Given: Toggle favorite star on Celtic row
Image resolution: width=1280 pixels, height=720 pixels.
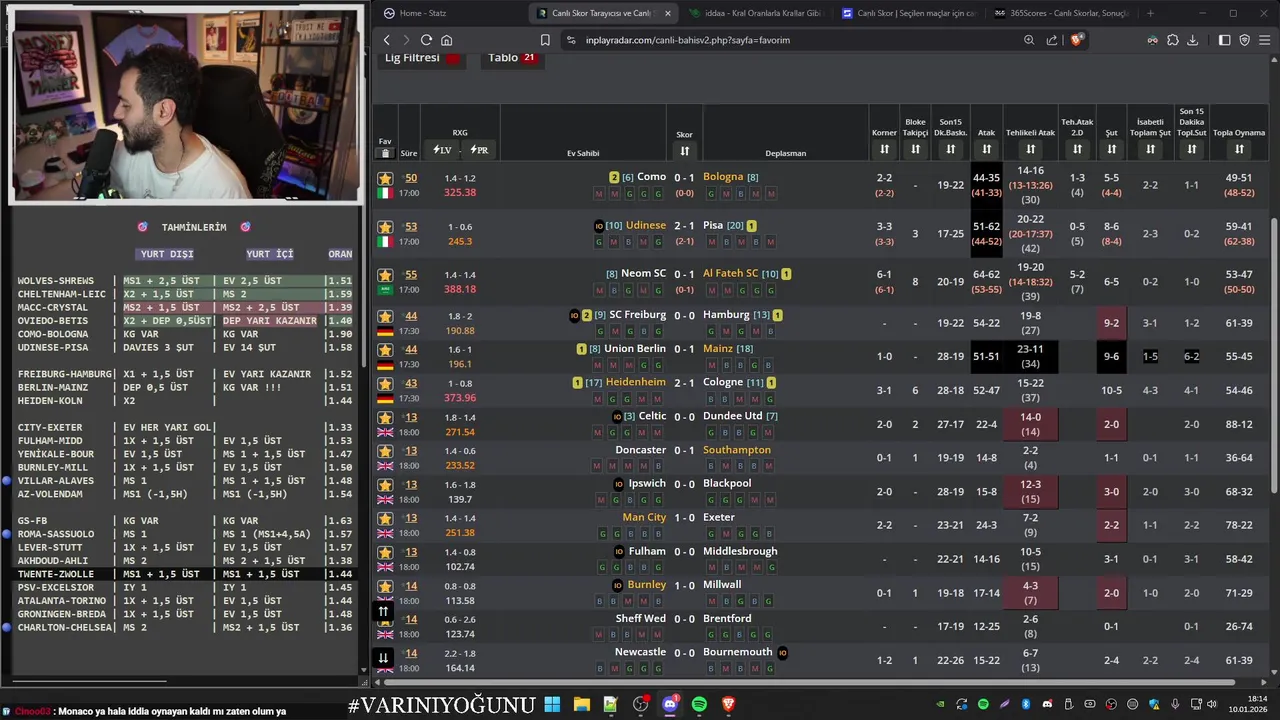Looking at the screenshot, I should (x=385, y=418).
